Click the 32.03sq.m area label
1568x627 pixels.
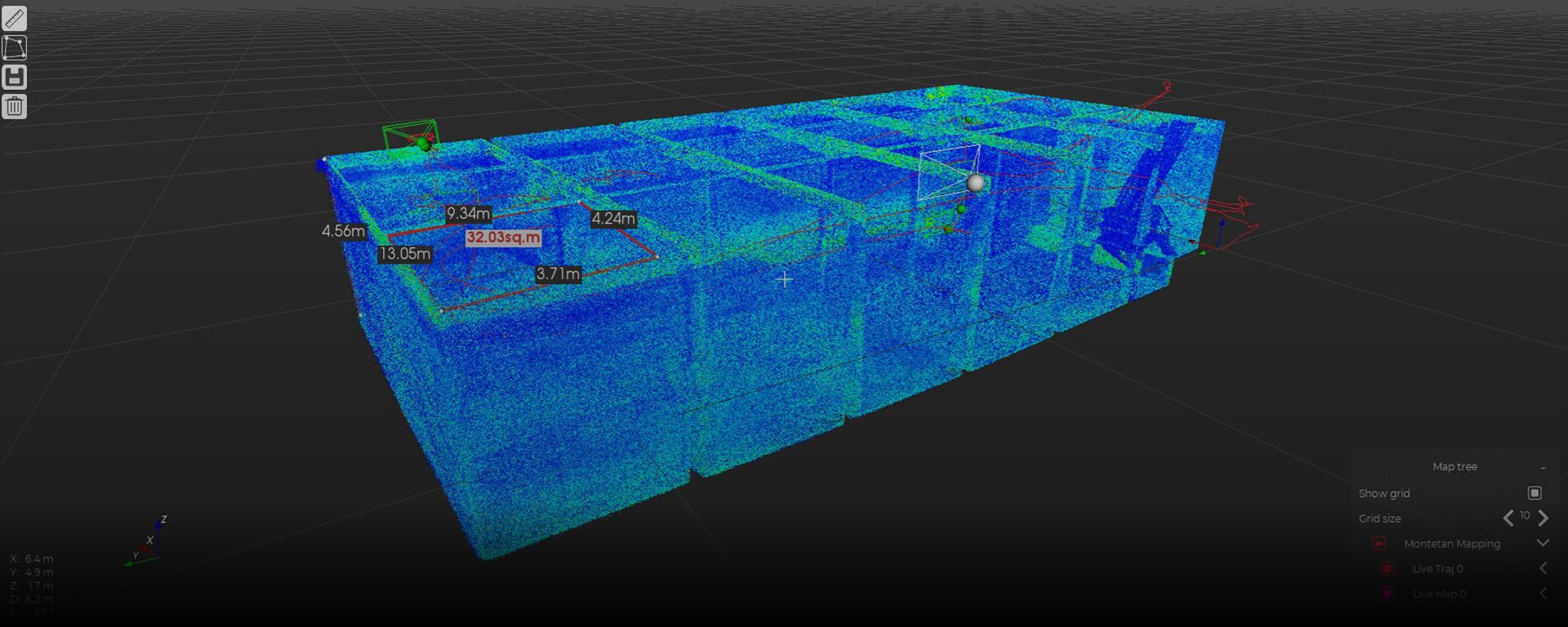[x=503, y=238]
